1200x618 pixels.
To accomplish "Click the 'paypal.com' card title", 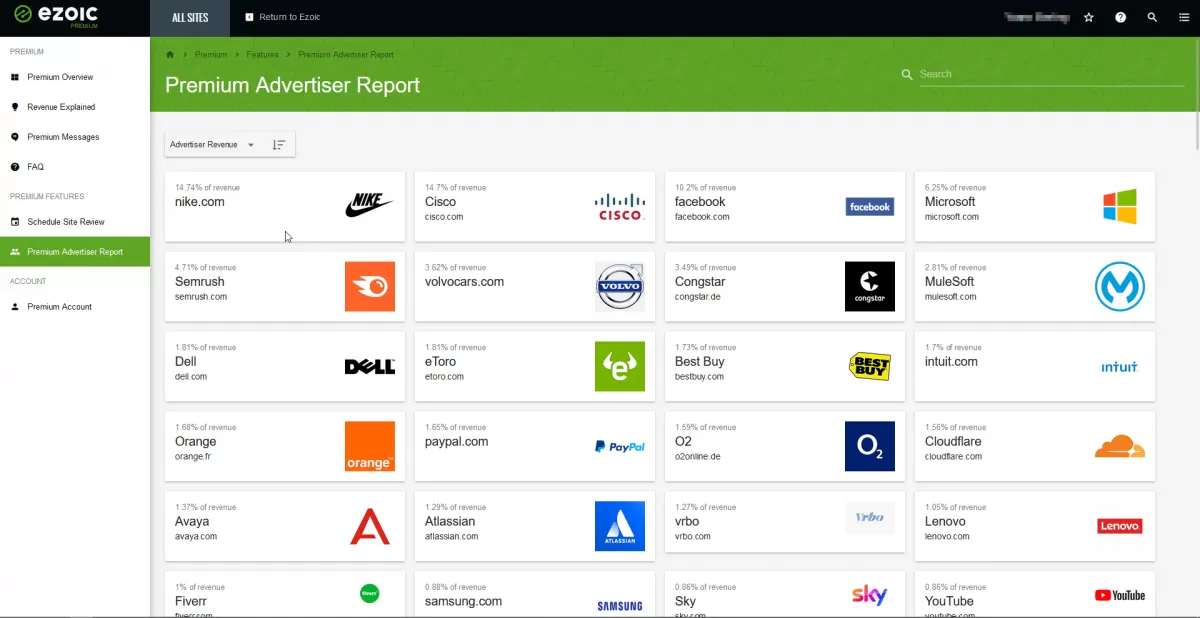I will (457, 442).
